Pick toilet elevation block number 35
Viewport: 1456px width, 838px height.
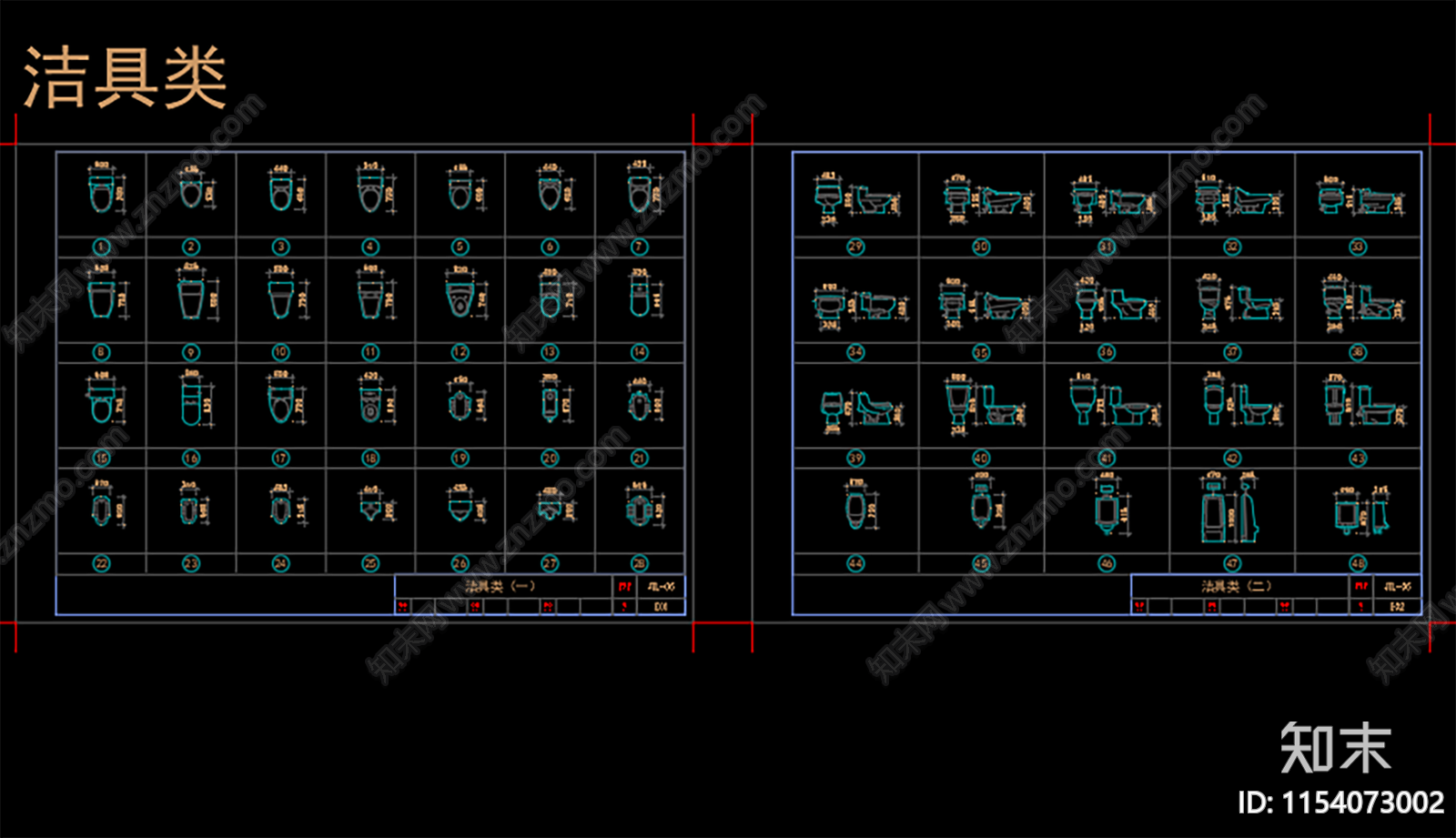pos(984,304)
